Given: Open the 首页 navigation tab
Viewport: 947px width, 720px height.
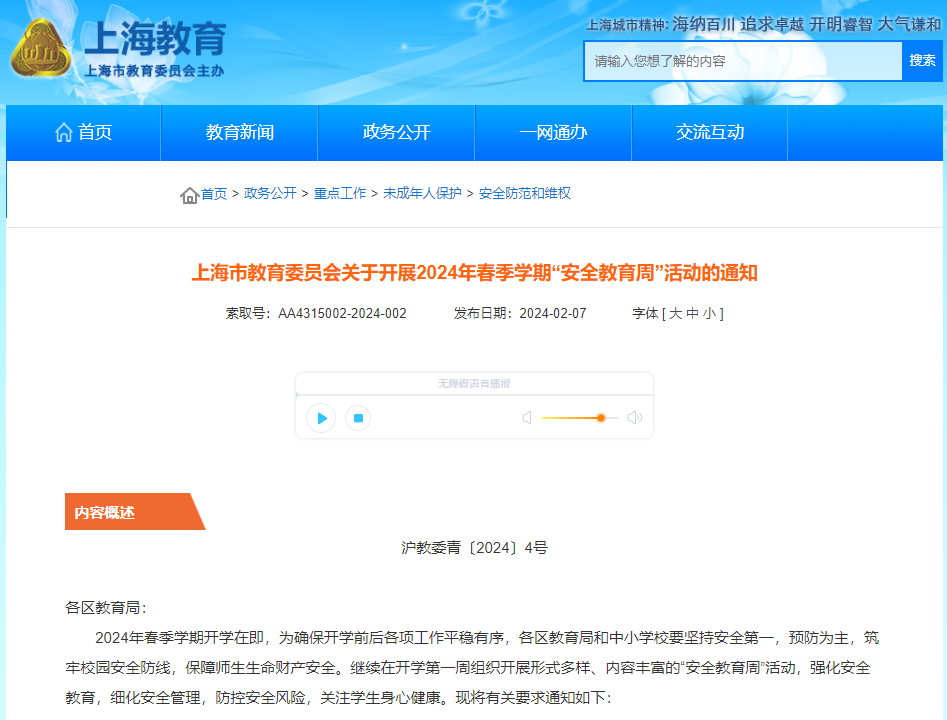Looking at the screenshot, I should tap(83, 133).
